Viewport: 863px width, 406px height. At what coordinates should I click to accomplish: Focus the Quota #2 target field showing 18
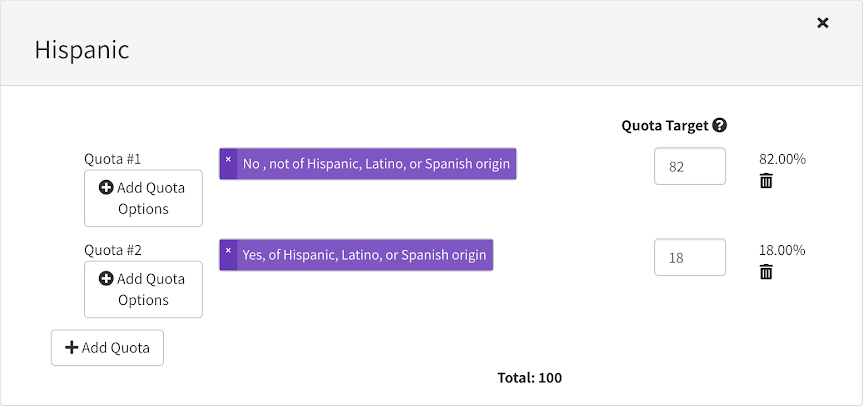tap(689, 257)
